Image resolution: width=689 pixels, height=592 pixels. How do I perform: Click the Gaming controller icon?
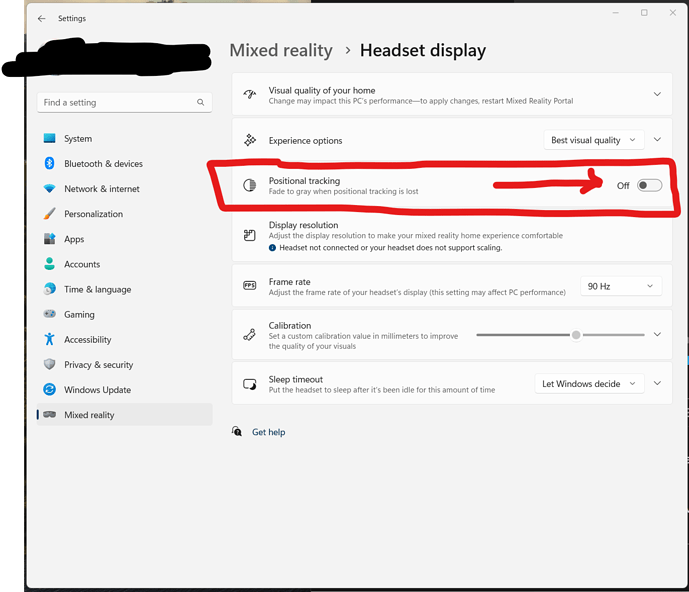[49, 314]
